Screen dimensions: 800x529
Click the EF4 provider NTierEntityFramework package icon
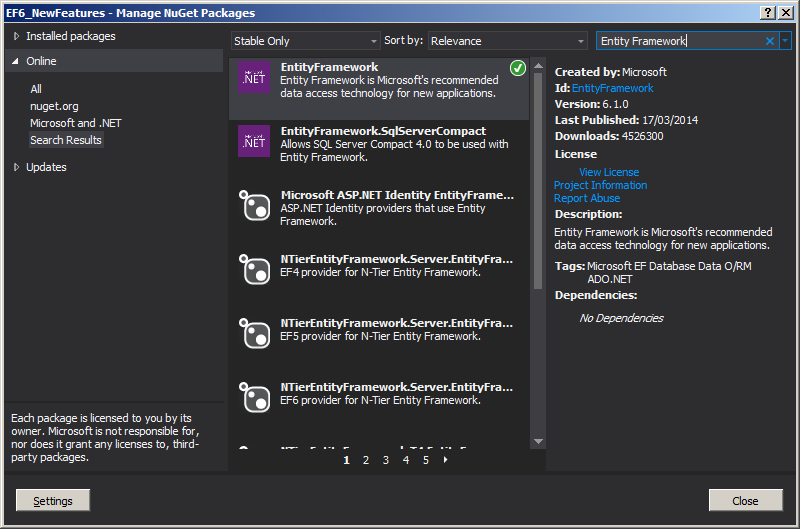(x=253, y=269)
